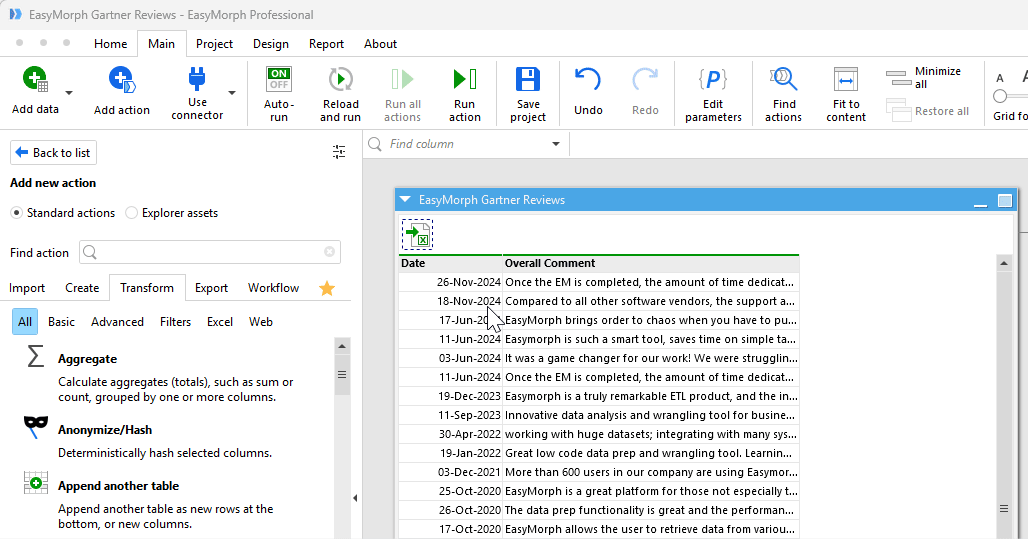The height and width of the screenshot is (539, 1028).
Task: Open the action panel settings sliders icon
Action: click(x=339, y=152)
